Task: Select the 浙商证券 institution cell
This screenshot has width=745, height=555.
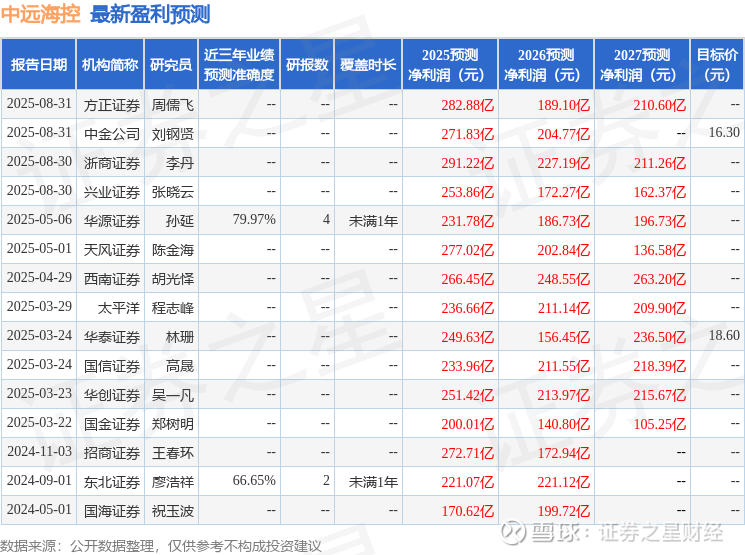Action: tap(112, 163)
